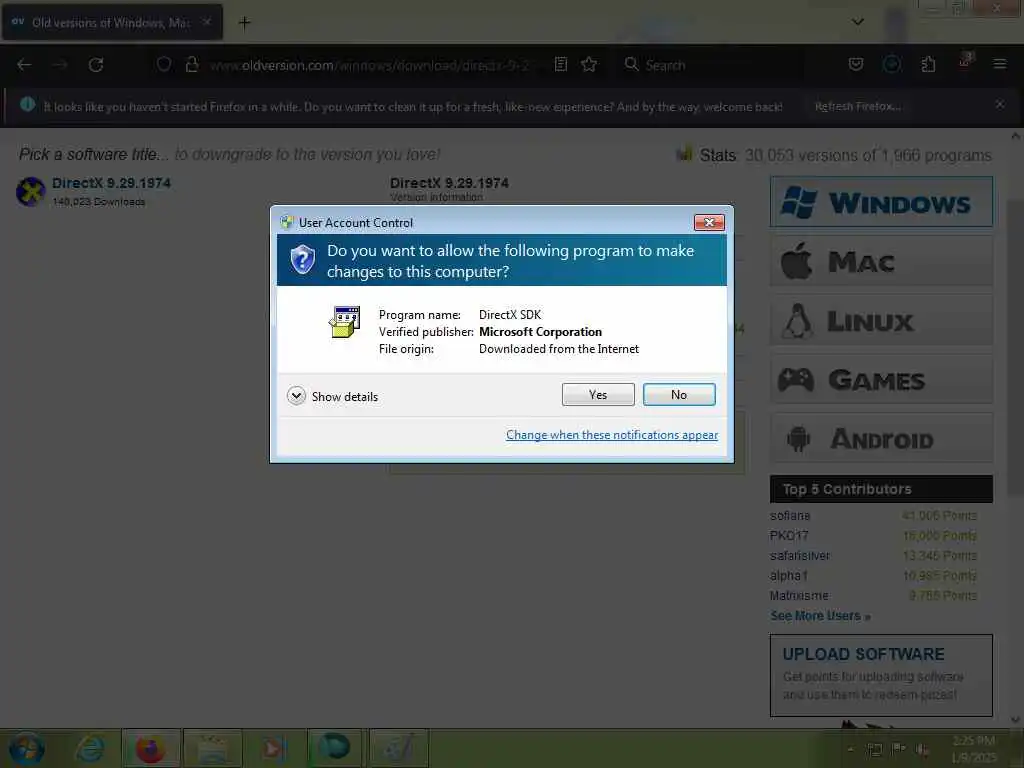Click the system tray volume icon

(922, 749)
